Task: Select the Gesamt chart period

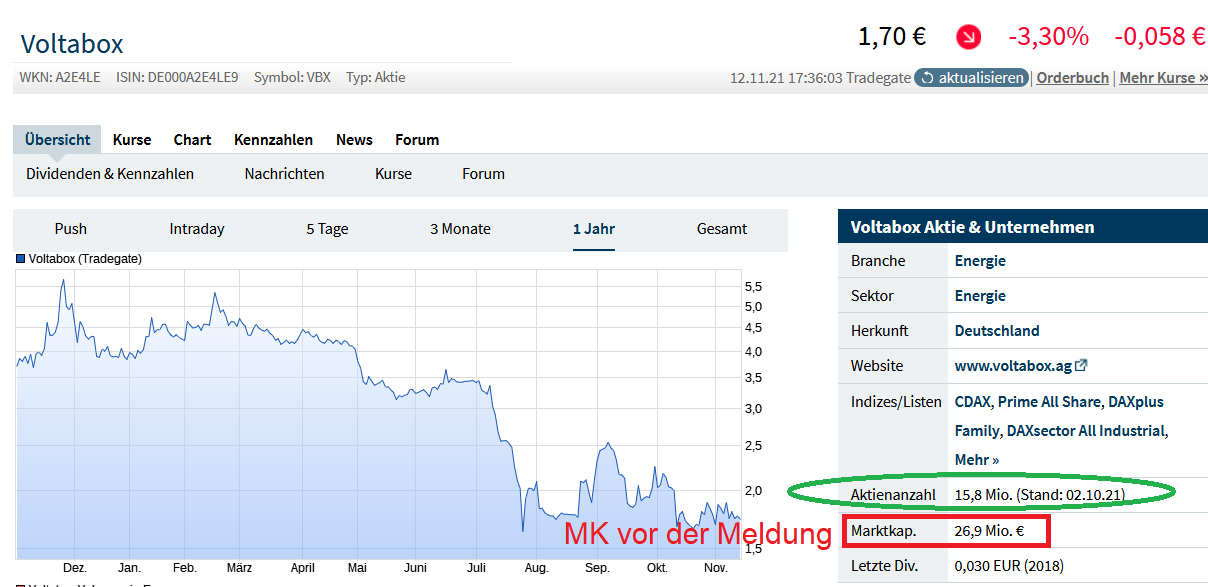Action: click(x=722, y=229)
